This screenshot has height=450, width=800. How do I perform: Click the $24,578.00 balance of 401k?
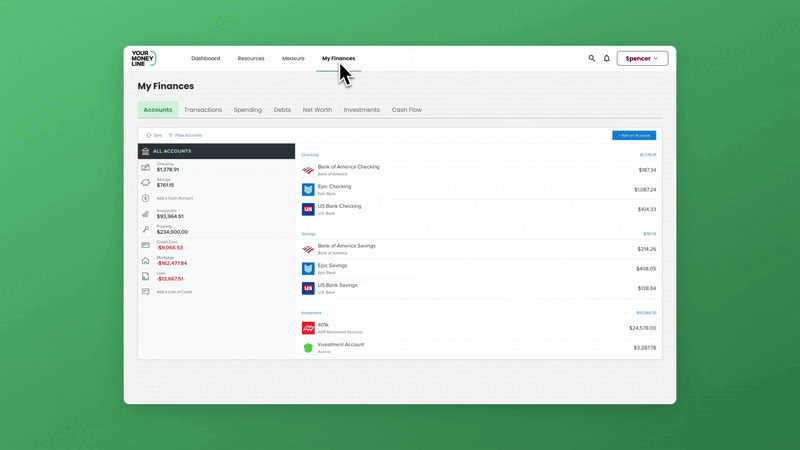click(642, 328)
